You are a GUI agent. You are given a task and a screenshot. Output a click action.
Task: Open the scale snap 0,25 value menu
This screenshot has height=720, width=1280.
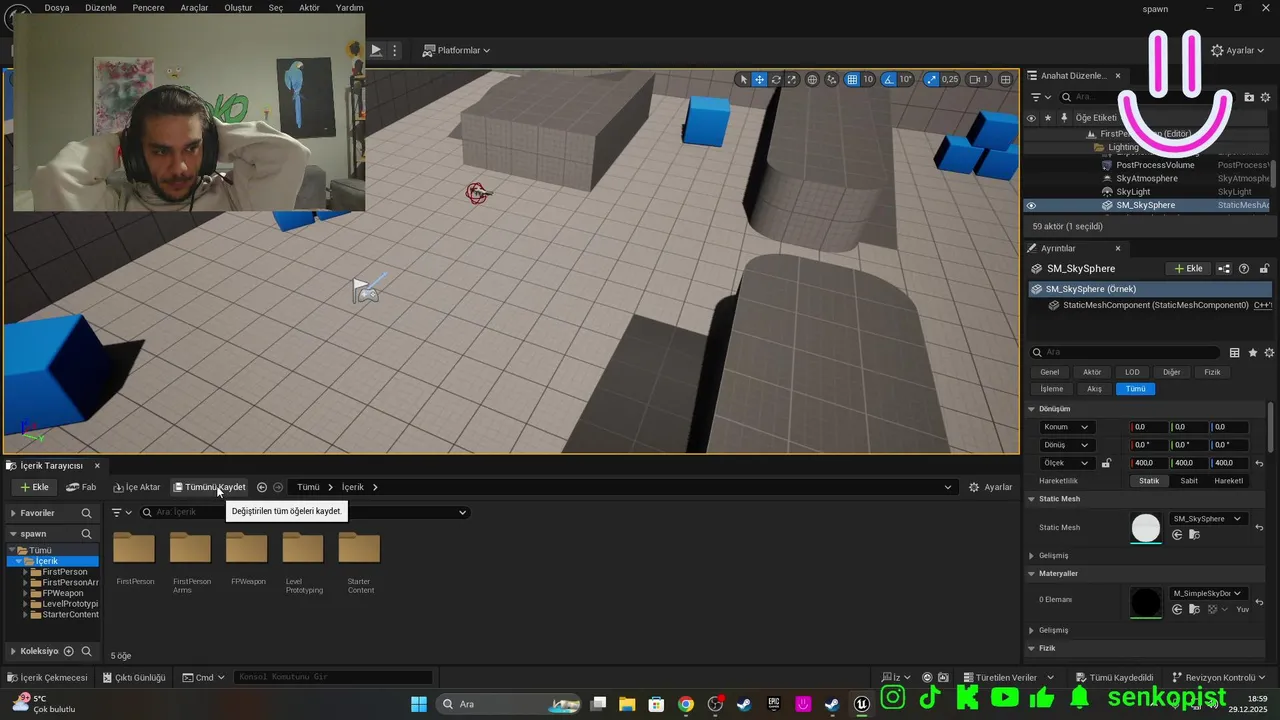950,80
